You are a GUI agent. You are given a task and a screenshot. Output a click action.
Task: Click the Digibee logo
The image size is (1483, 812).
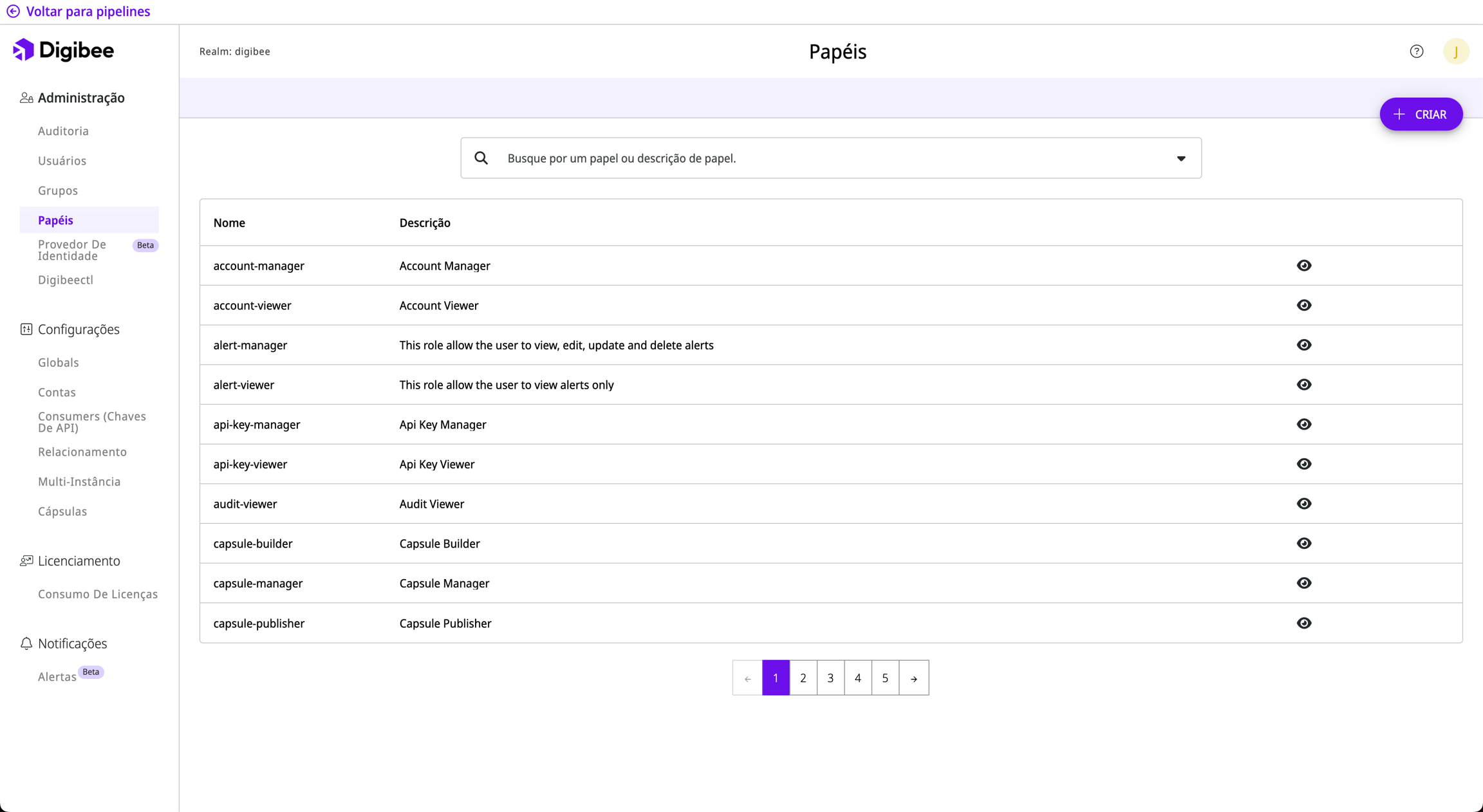click(x=63, y=50)
